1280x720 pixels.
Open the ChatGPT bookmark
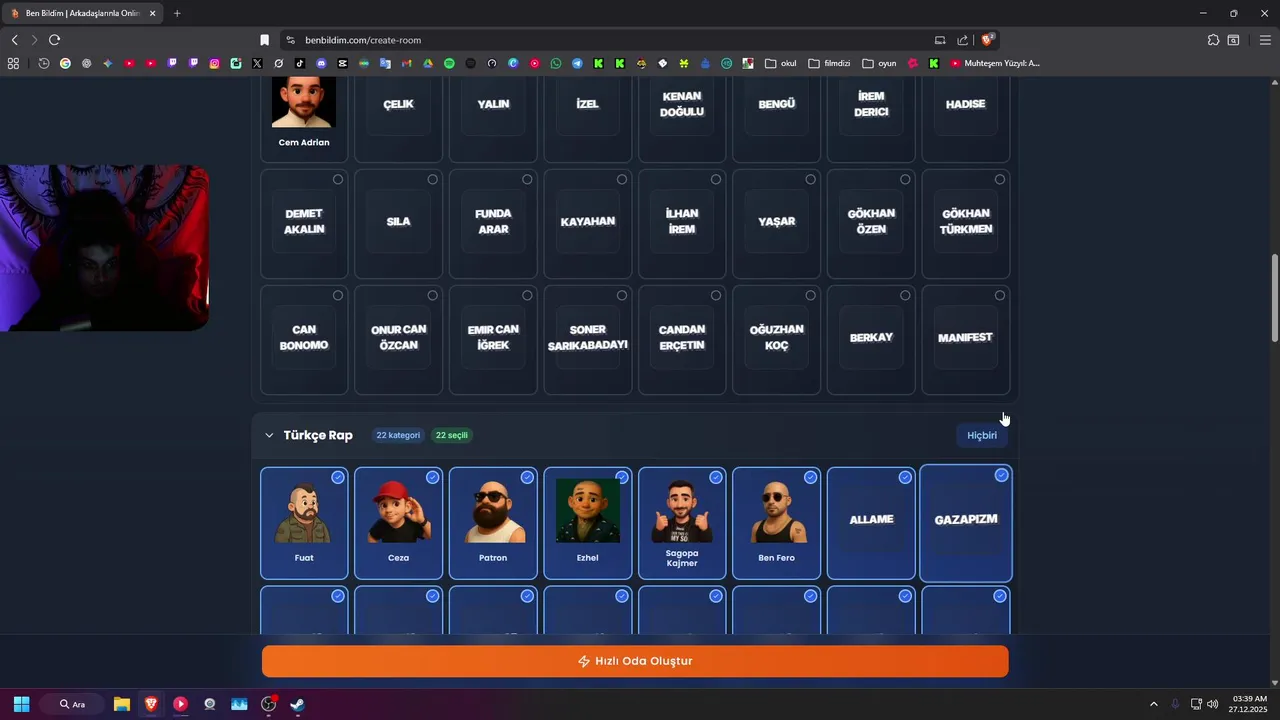[x=86, y=63]
